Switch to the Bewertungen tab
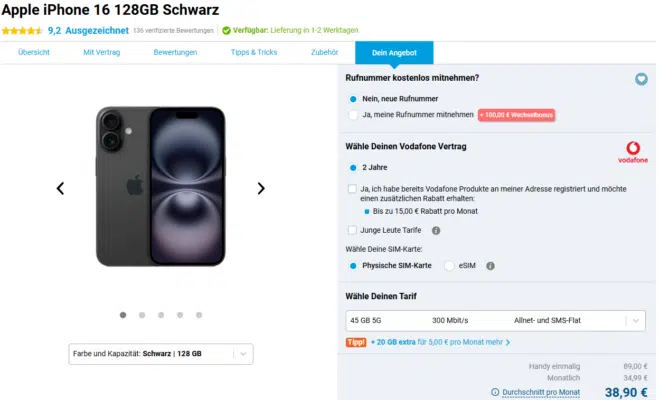Viewport: 660px width, 400px height. pyautogui.click(x=175, y=52)
